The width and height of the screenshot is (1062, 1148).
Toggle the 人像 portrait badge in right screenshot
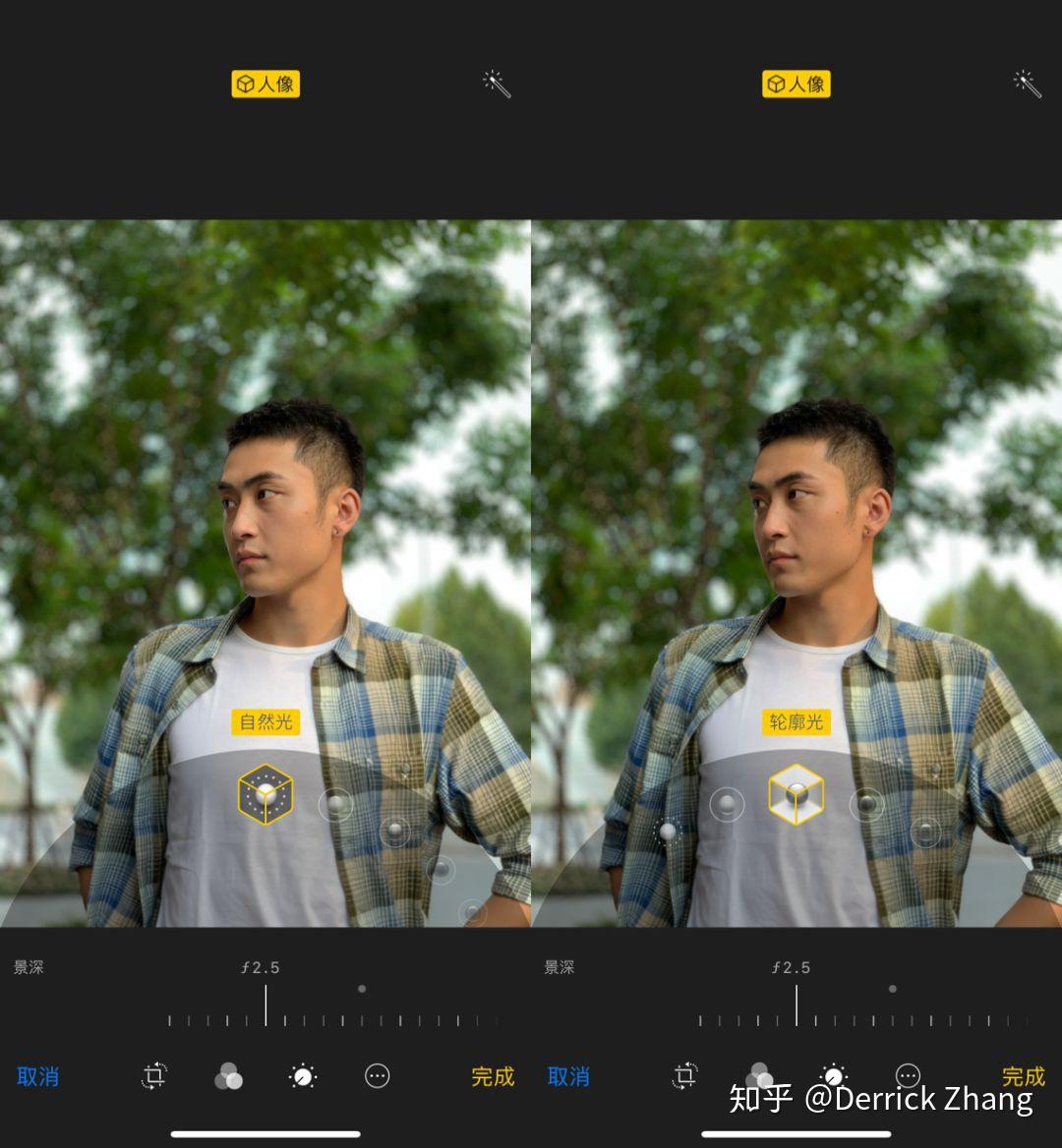click(x=796, y=85)
